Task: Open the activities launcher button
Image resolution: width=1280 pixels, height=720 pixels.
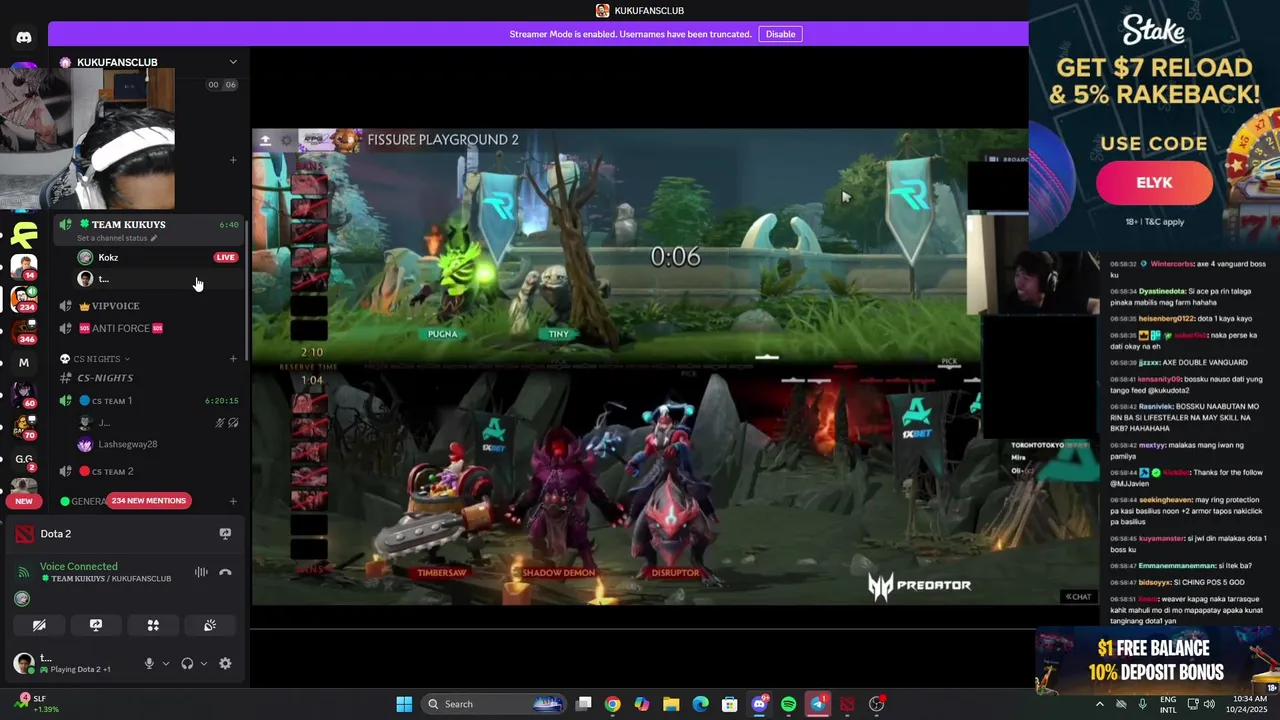Action: (x=153, y=625)
